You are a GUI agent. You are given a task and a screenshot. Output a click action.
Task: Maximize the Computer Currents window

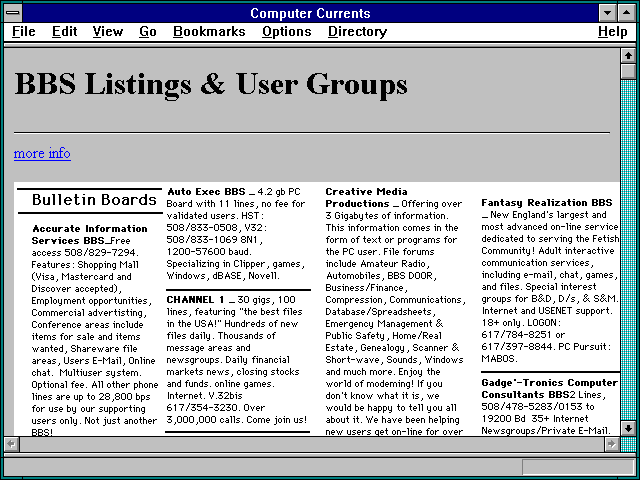click(627, 13)
